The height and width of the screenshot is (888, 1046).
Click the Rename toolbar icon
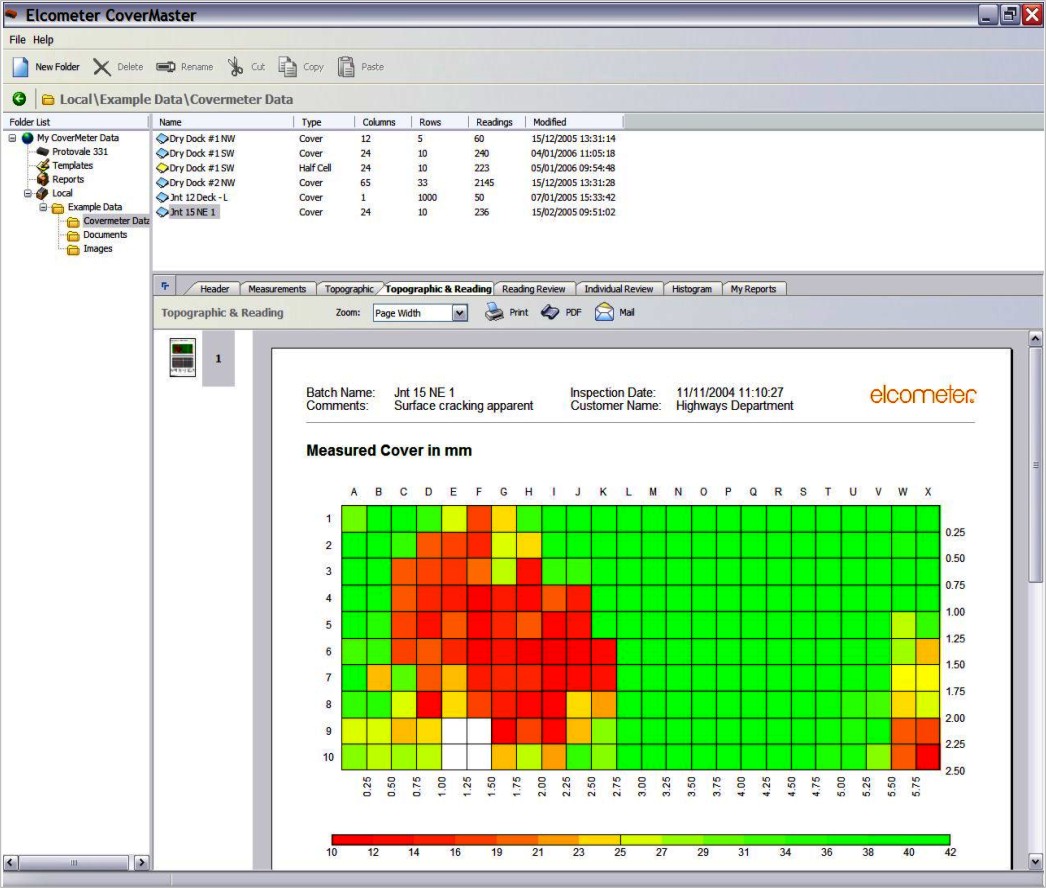click(165, 67)
